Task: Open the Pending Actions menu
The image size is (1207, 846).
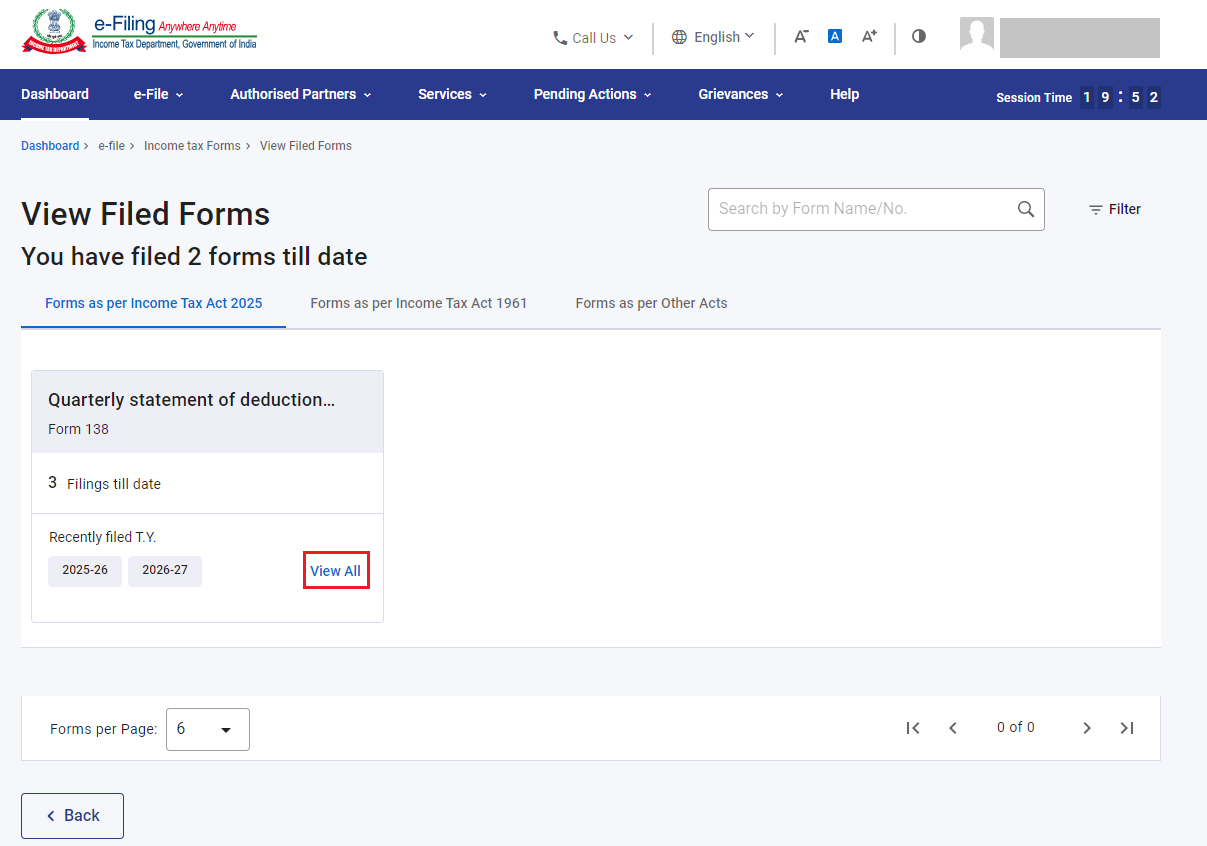Action: tap(592, 94)
